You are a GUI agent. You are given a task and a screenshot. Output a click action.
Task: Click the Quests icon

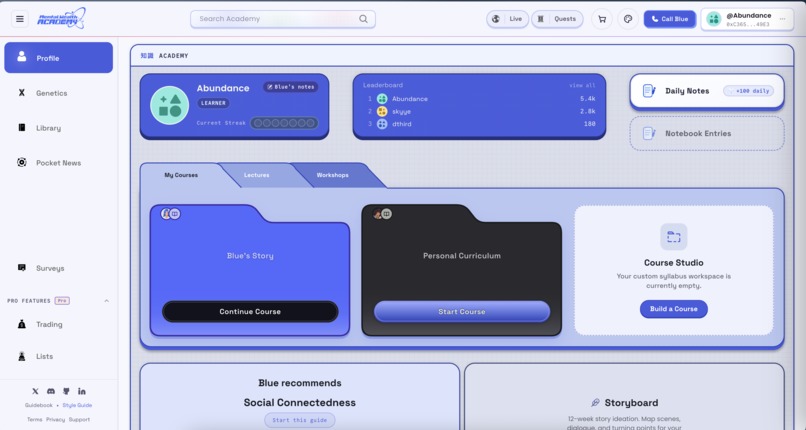[540, 19]
